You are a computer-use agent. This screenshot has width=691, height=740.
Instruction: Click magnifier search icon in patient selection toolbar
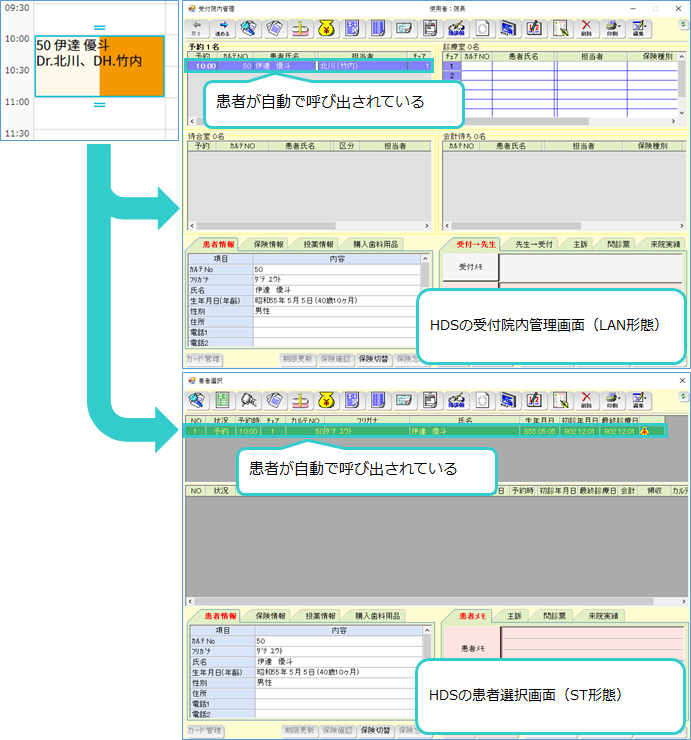248,400
